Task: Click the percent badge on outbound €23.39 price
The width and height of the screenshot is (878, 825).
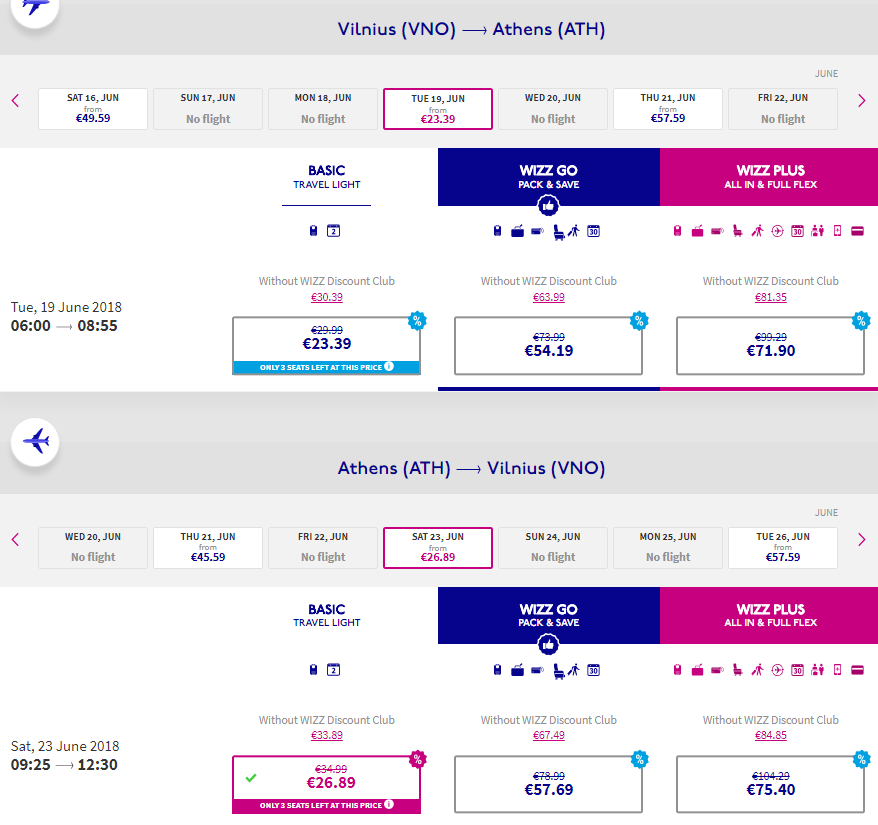Action: pyautogui.click(x=417, y=321)
